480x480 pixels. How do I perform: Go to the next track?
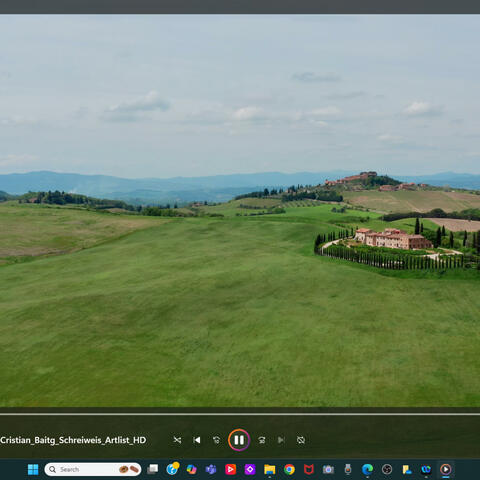click(x=281, y=440)
